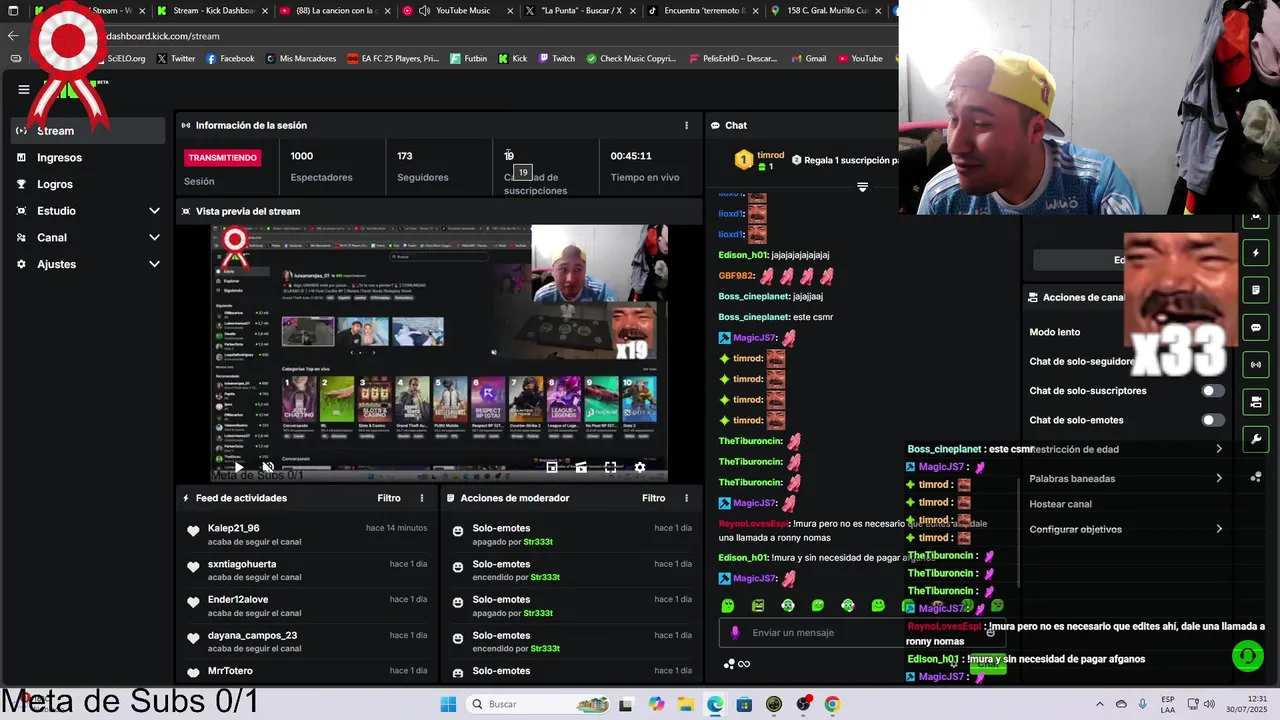Enter fullscreen on stream preview
This screenshot has width=1280, height=720.
[x=610, y=467]
